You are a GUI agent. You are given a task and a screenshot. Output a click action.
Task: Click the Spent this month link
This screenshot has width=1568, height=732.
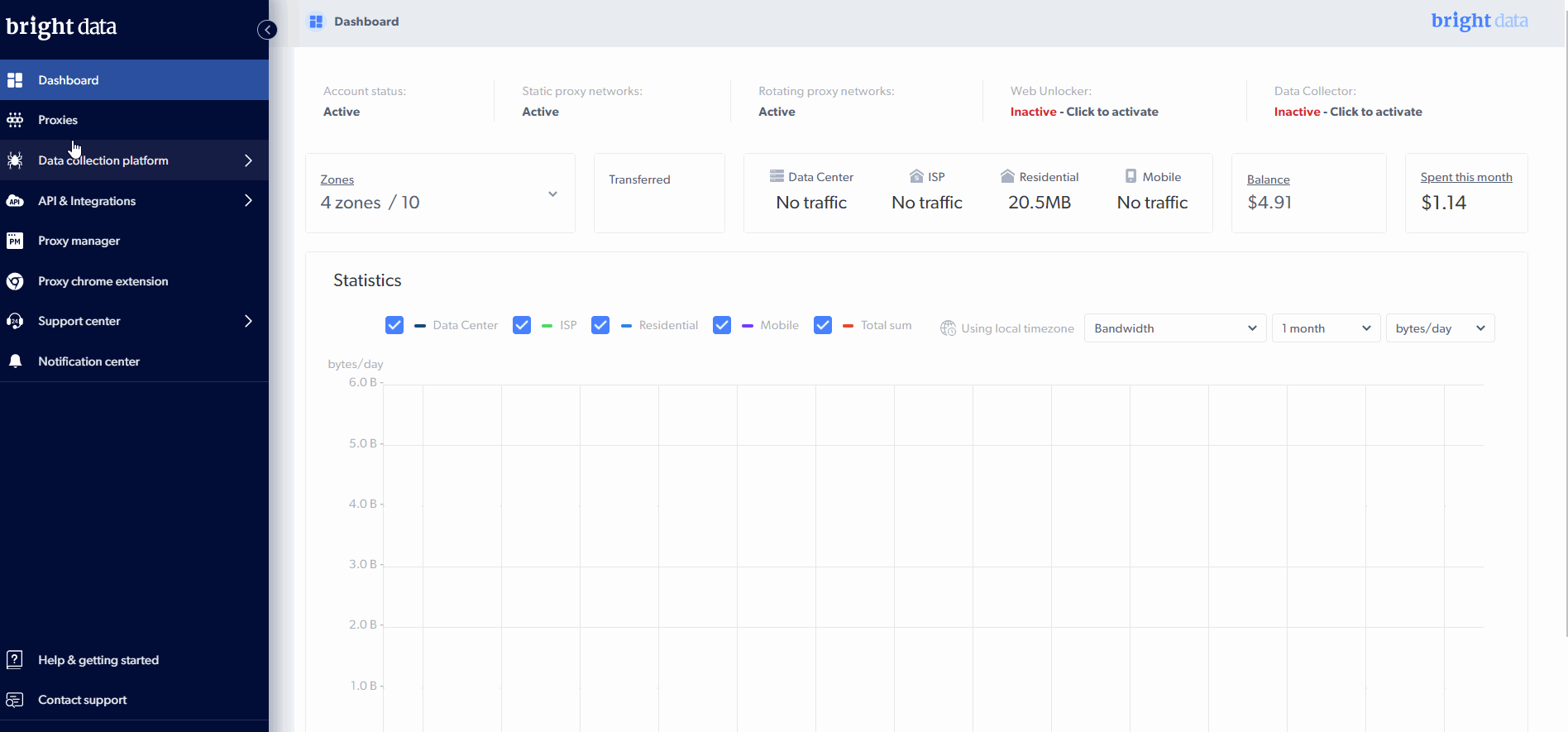pos(1466,177)
